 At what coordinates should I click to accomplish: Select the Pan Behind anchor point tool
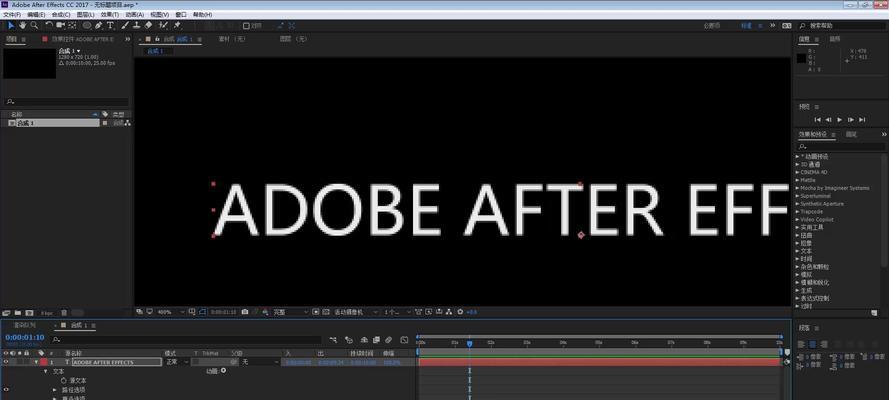coord(72,25)
